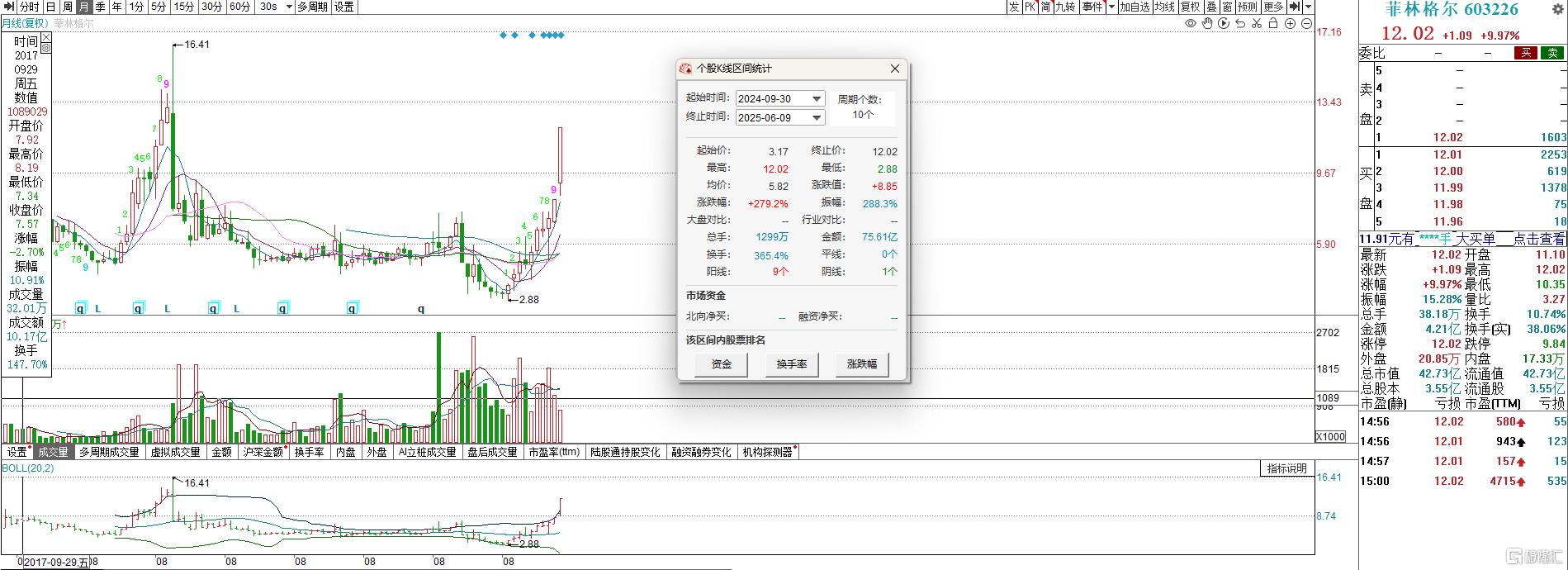Open the 事件 events dropdown
Screen dimensions: 1568x570
coord(1112,7)
